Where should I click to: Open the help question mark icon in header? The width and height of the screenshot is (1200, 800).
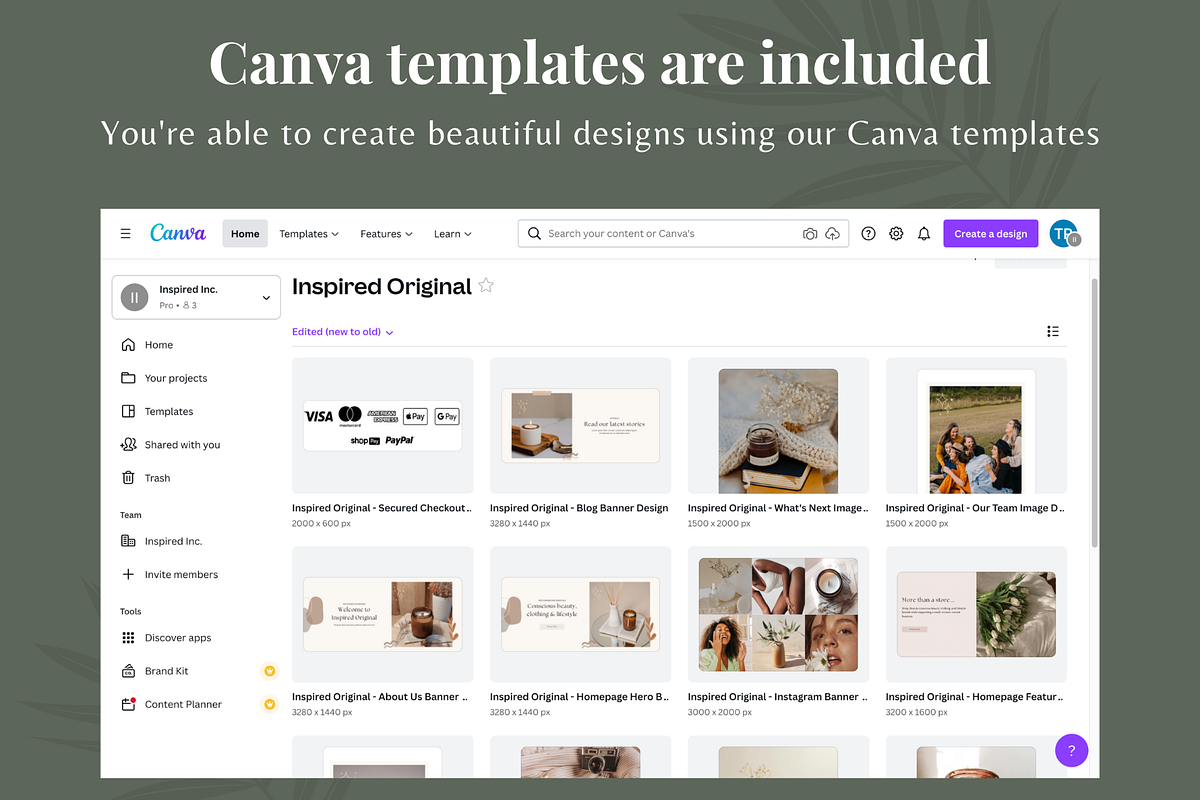click(868, 234)
